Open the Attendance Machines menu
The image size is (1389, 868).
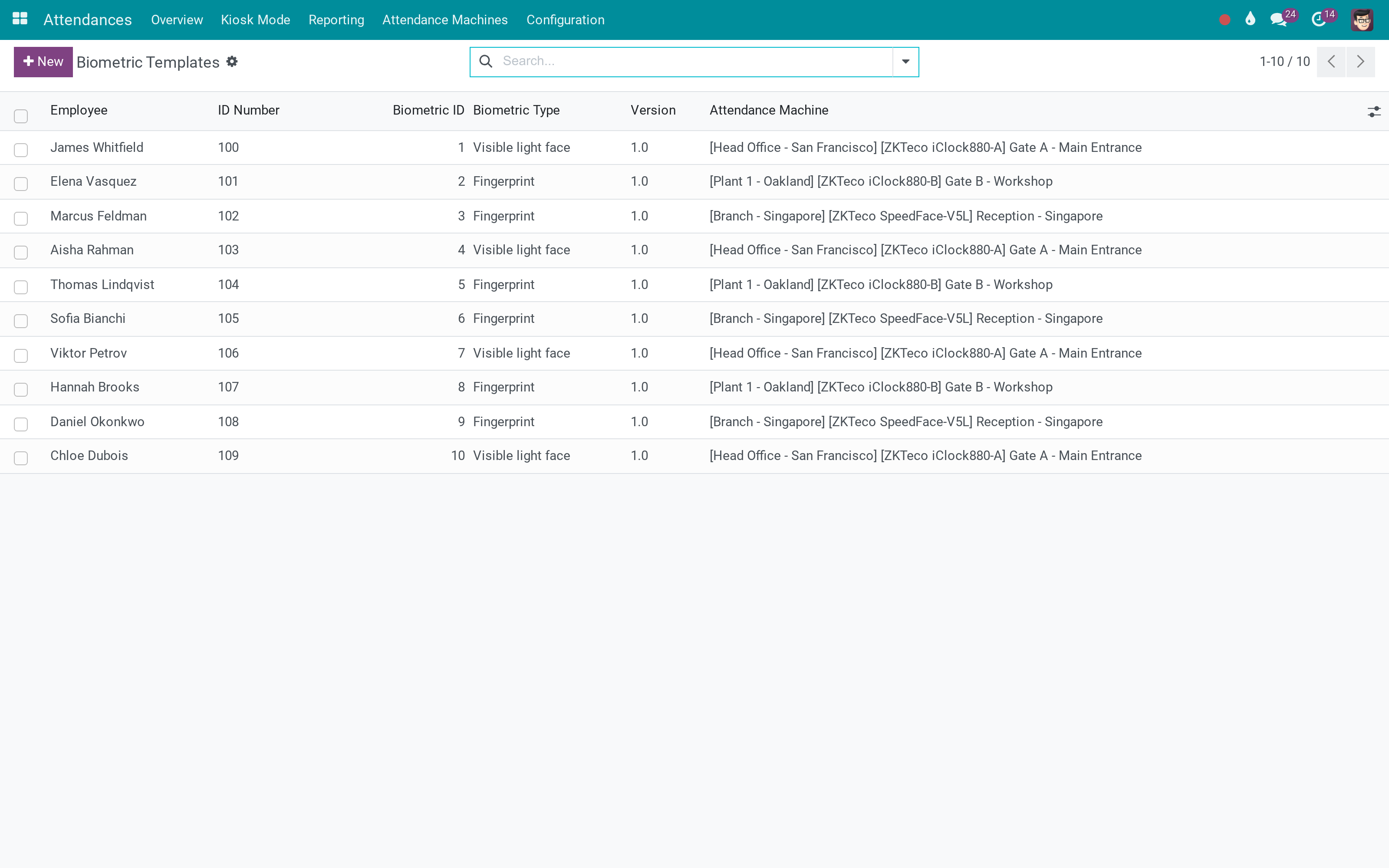click(x=445, y=20)
